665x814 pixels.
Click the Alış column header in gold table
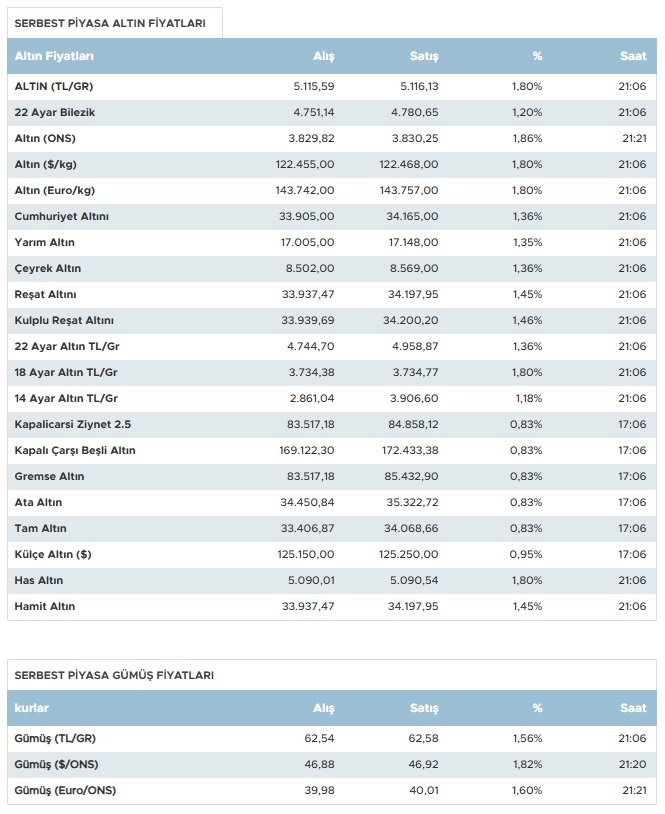point(323,56)
